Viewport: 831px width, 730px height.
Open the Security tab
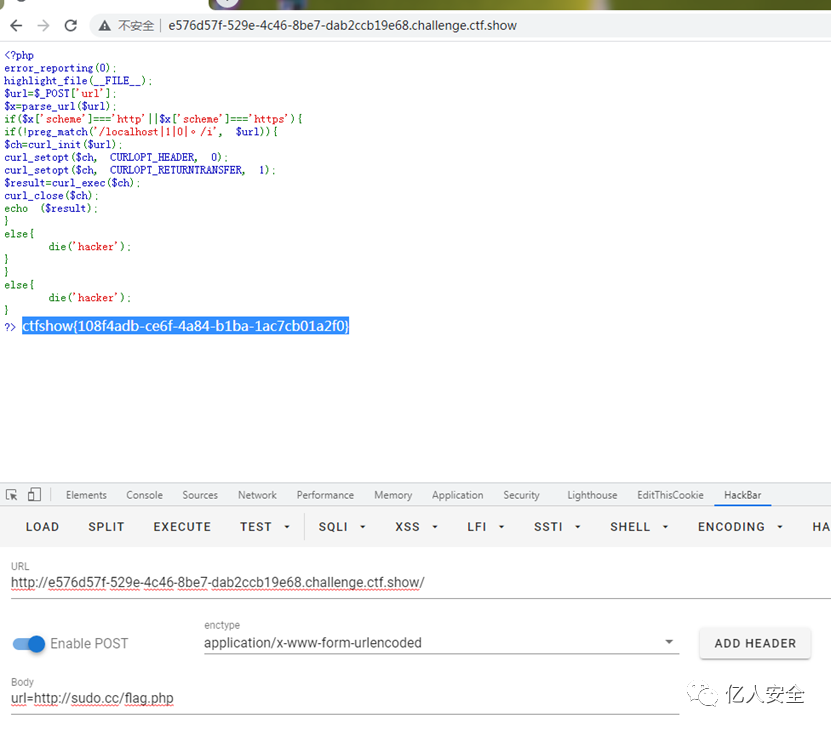point(521,495)
